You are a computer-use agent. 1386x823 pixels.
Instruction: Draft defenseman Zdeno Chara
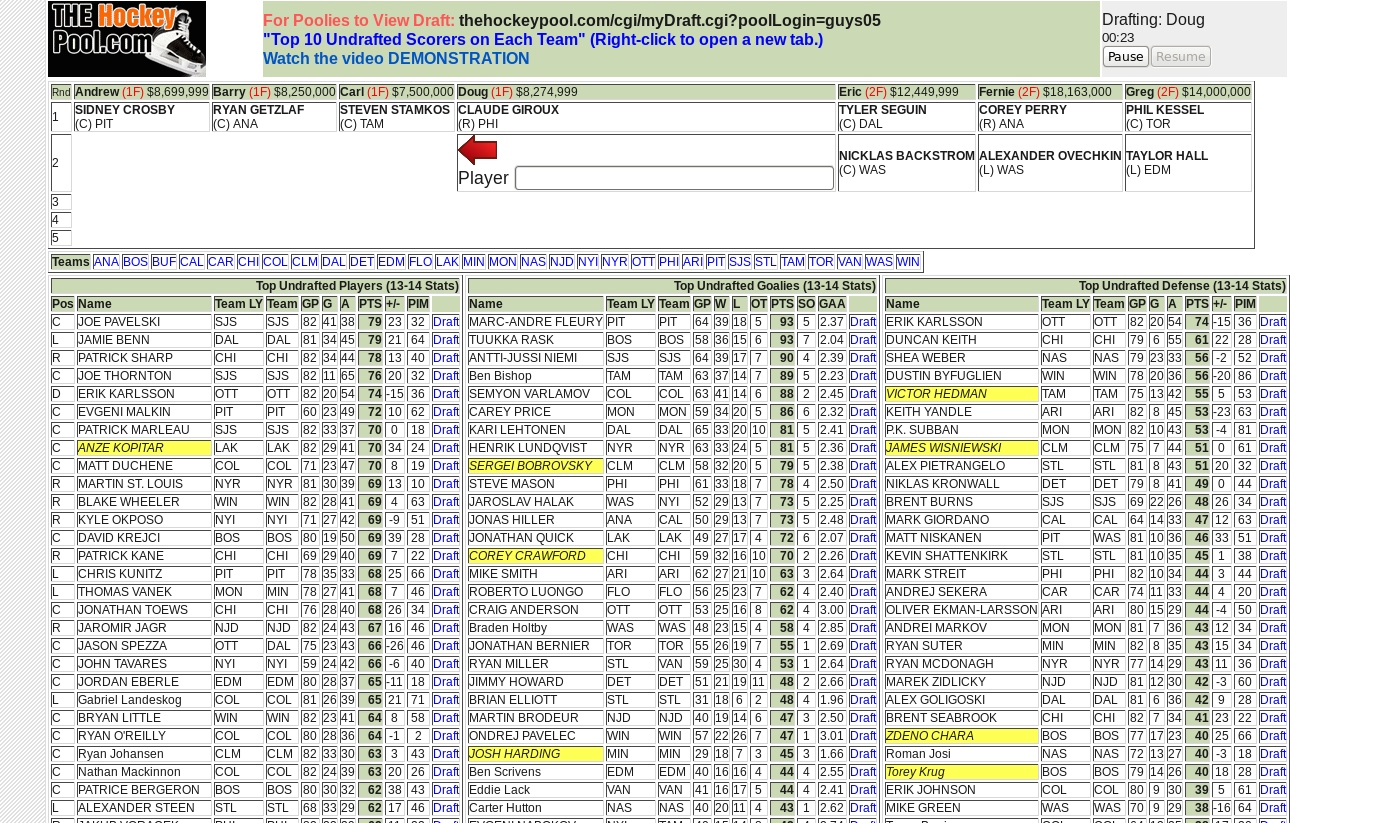click(1273, 736)
